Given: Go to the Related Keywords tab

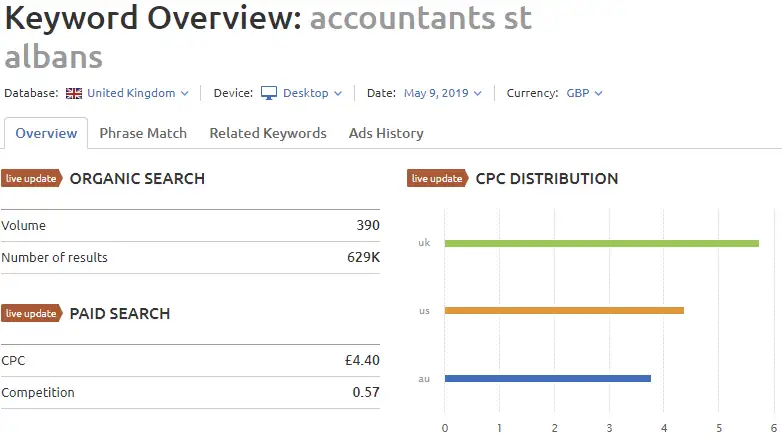Looking at the screenshot, I should pos(268,133).
